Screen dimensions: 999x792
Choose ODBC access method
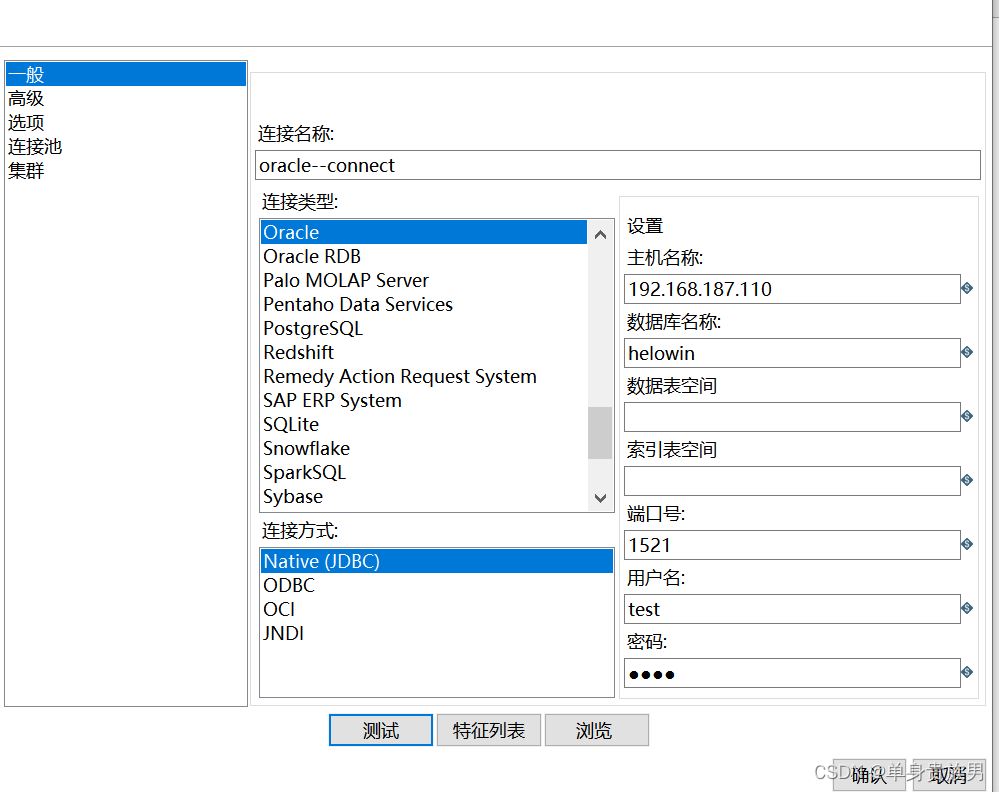click(x=437, y=585)
